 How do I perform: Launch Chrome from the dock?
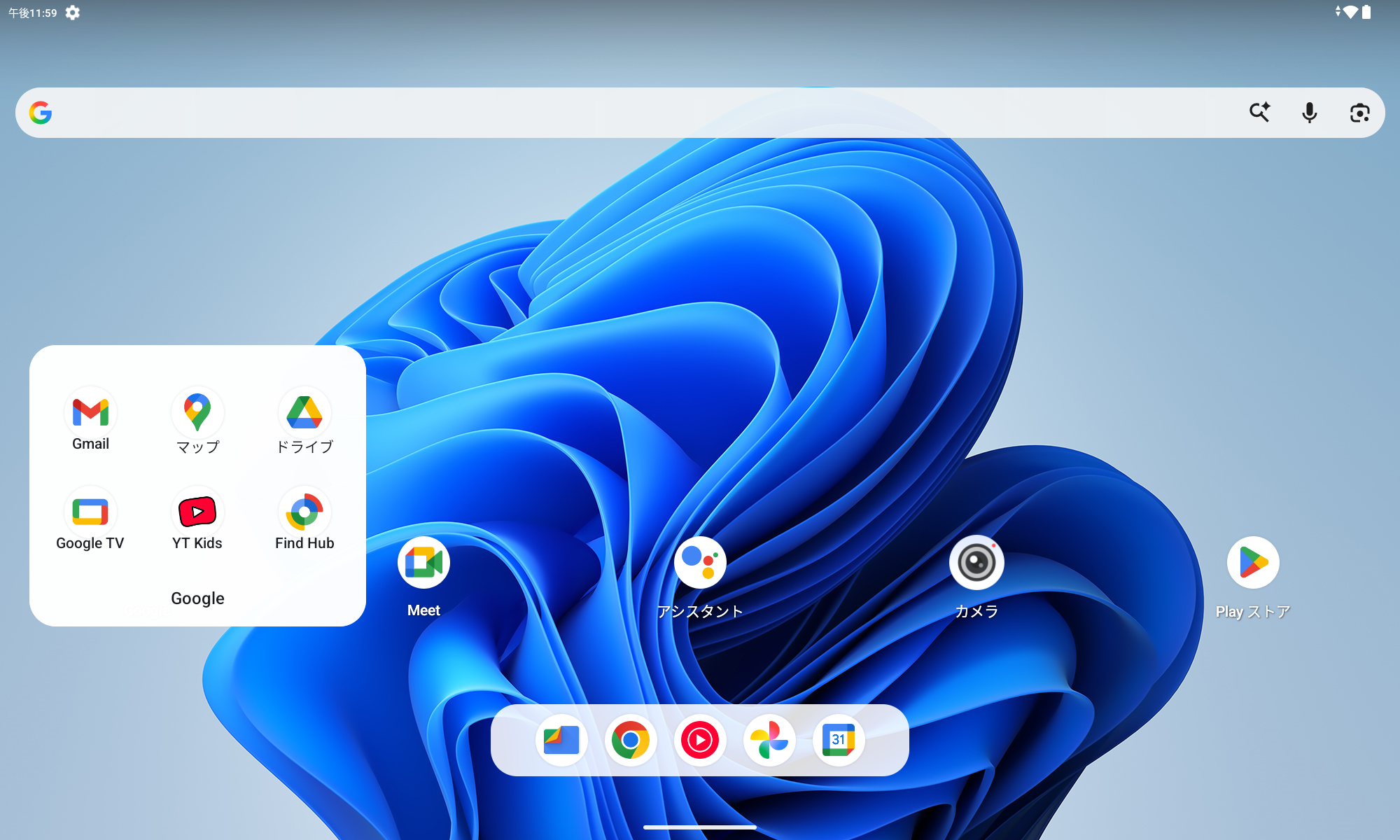(x=631, y=740)
